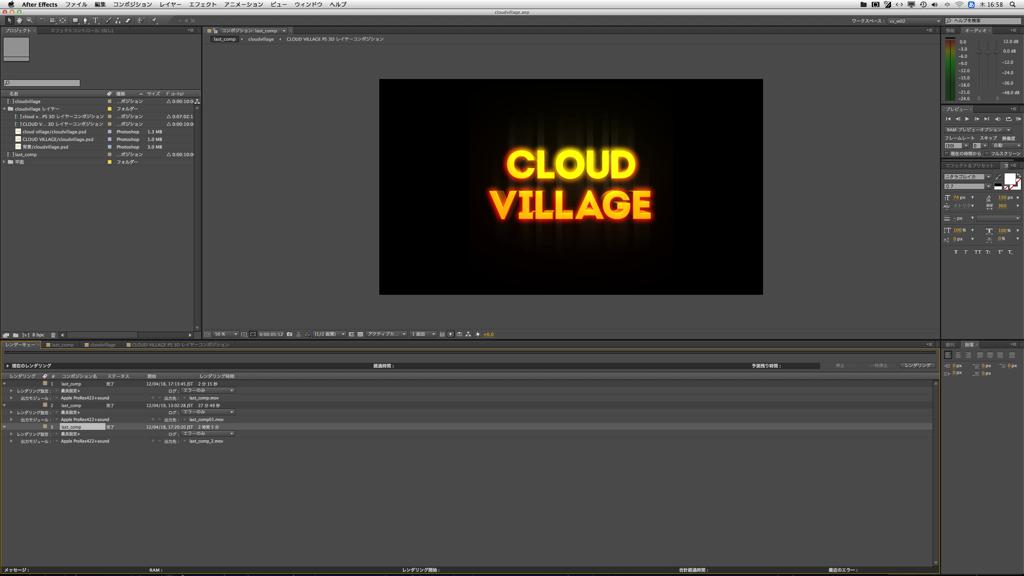Select the Clone Stamp tool

click(x=118, y=20)
